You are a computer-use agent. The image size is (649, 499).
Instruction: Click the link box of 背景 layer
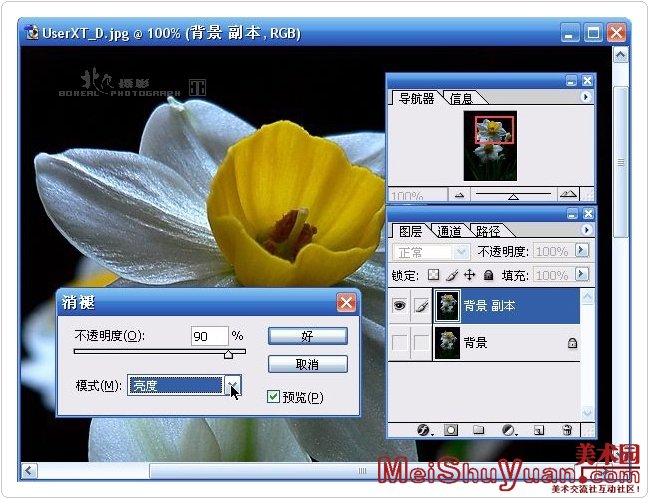pyautogui.click(x=421, y=343)
